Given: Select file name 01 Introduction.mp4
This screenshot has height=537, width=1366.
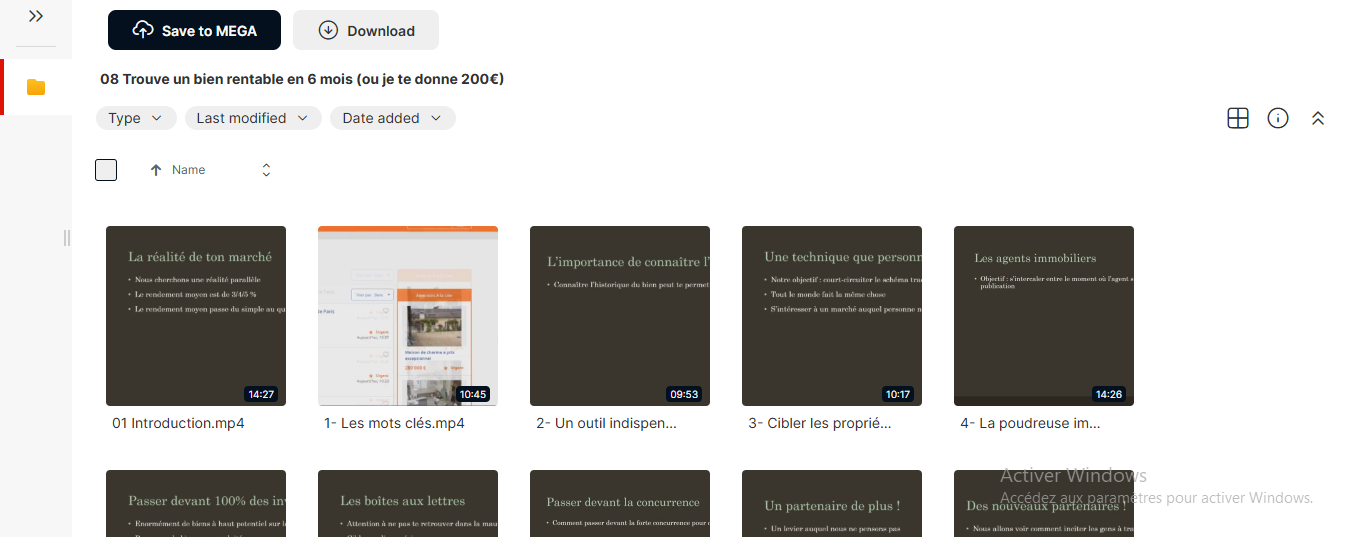Looking at the screenshot, I should [x=178, y=423].
